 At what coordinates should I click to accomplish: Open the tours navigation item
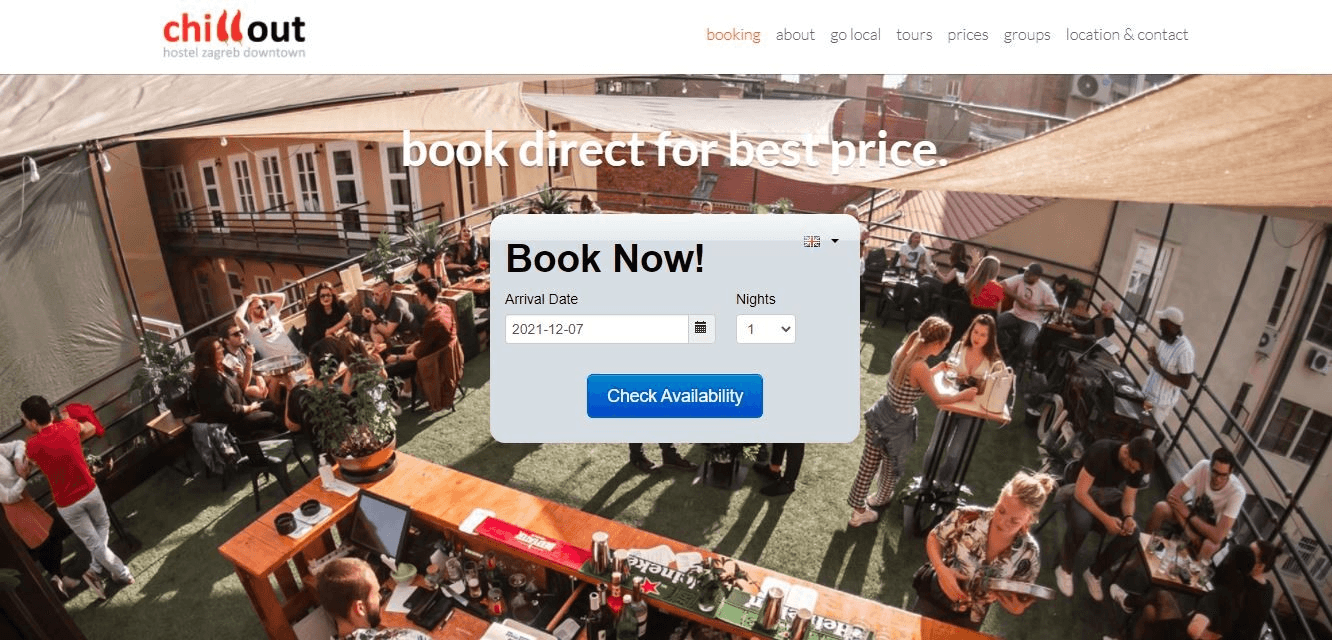pyautogui.click(x=914, y=35)
